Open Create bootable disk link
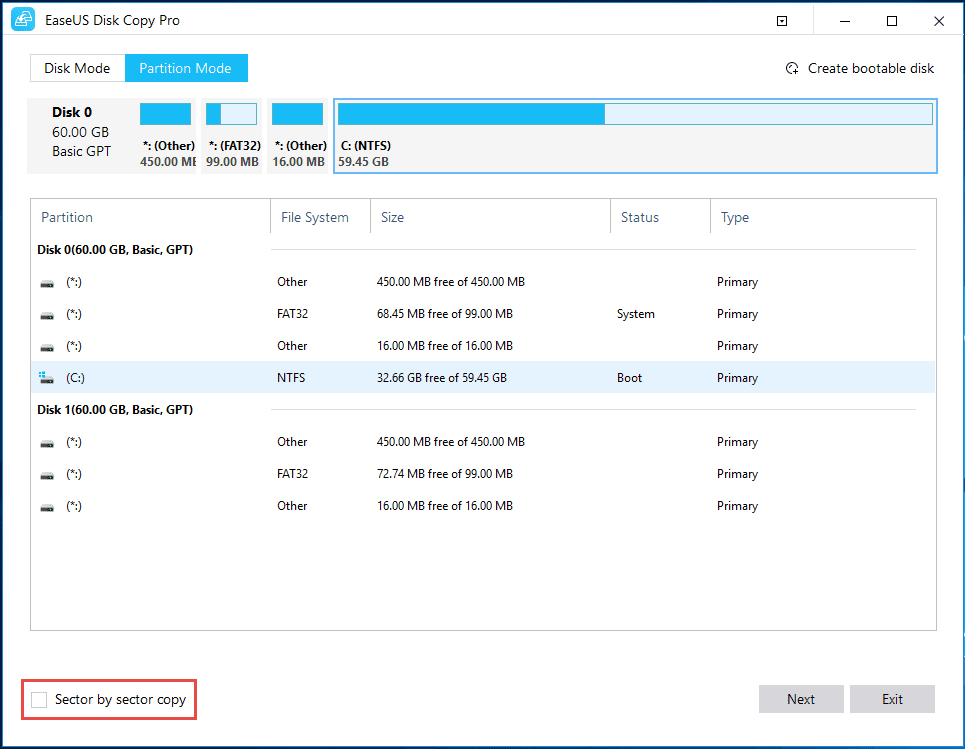The width and height of the screenshot is (965, 749). tap(870, 68)
